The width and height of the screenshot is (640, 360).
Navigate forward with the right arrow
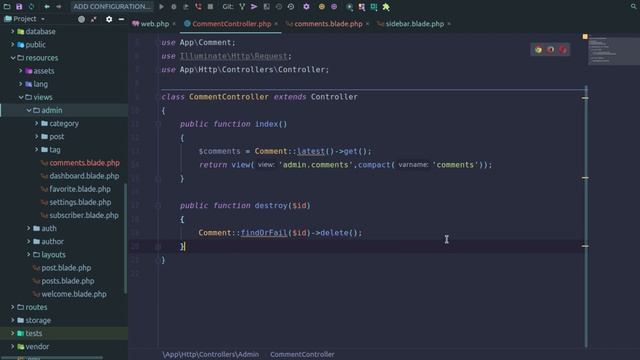click(x=59, y=7)
